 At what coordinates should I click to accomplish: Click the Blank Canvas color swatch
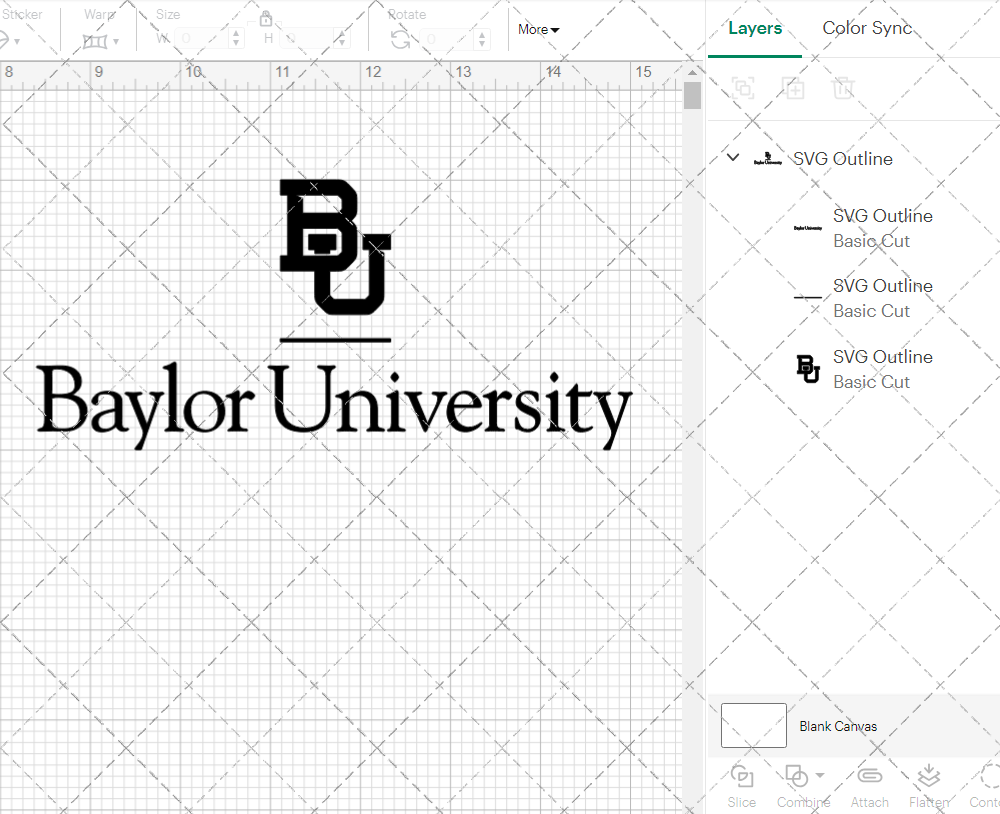tap(753, 725)
